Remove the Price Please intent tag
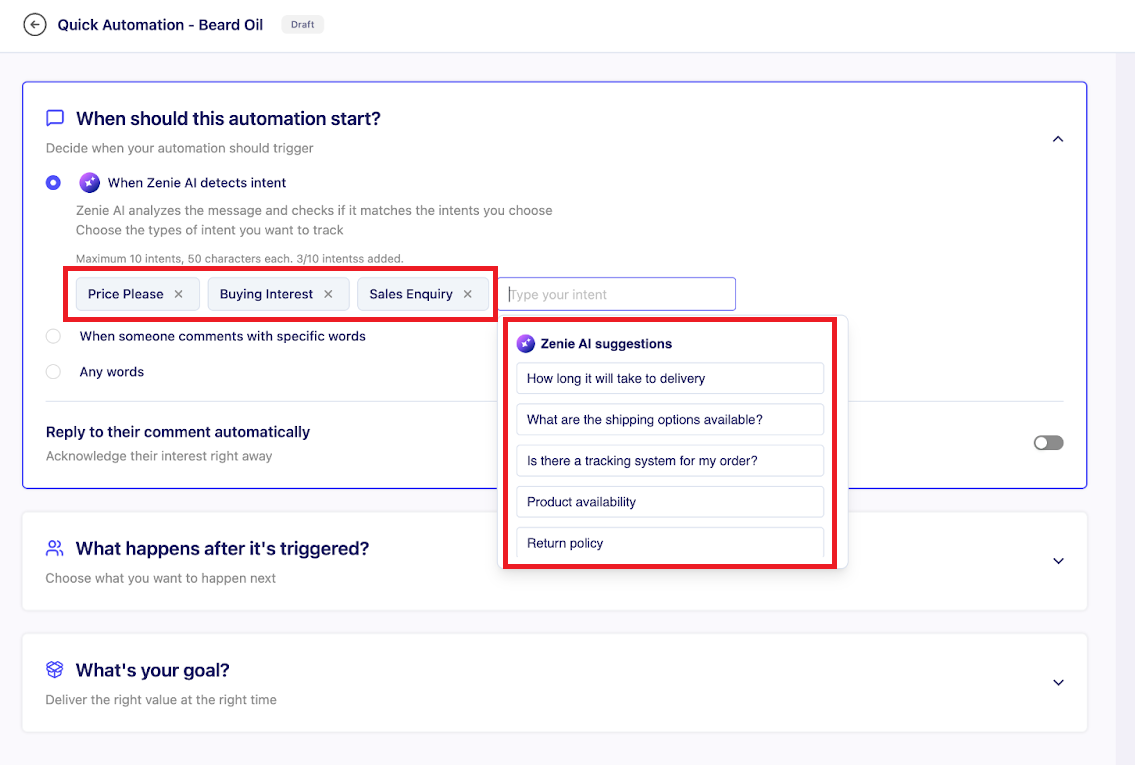 [179, 294]
